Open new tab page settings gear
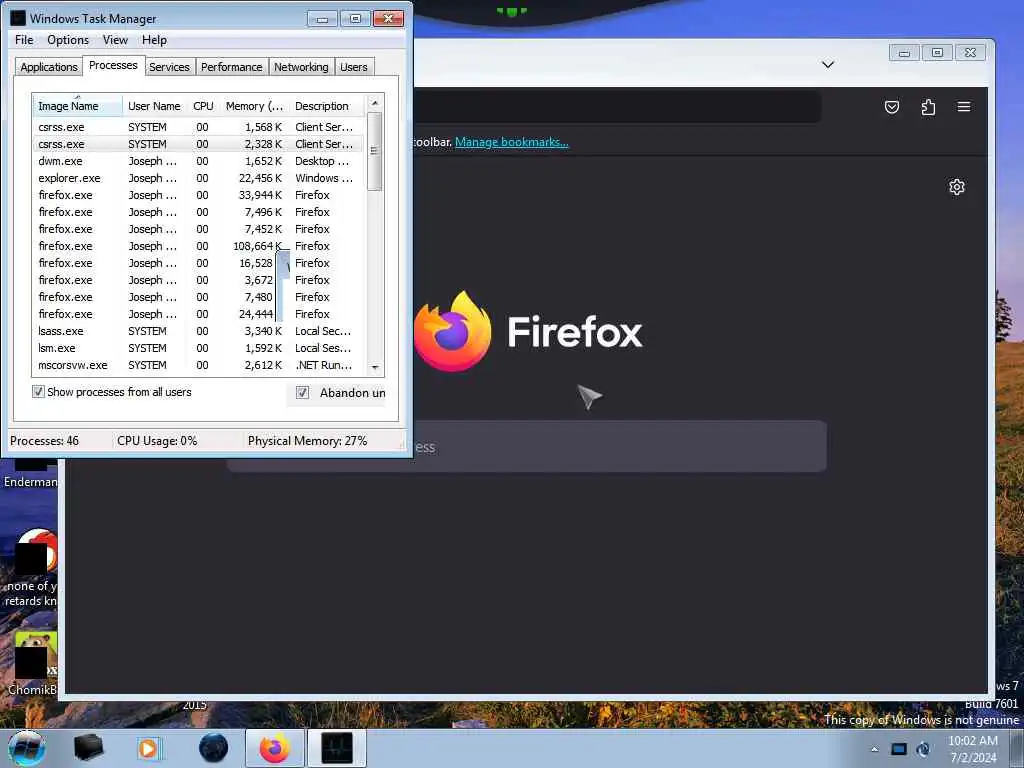Image resolution: width=1024 pixels, height=768 pixels. [957, 187]
